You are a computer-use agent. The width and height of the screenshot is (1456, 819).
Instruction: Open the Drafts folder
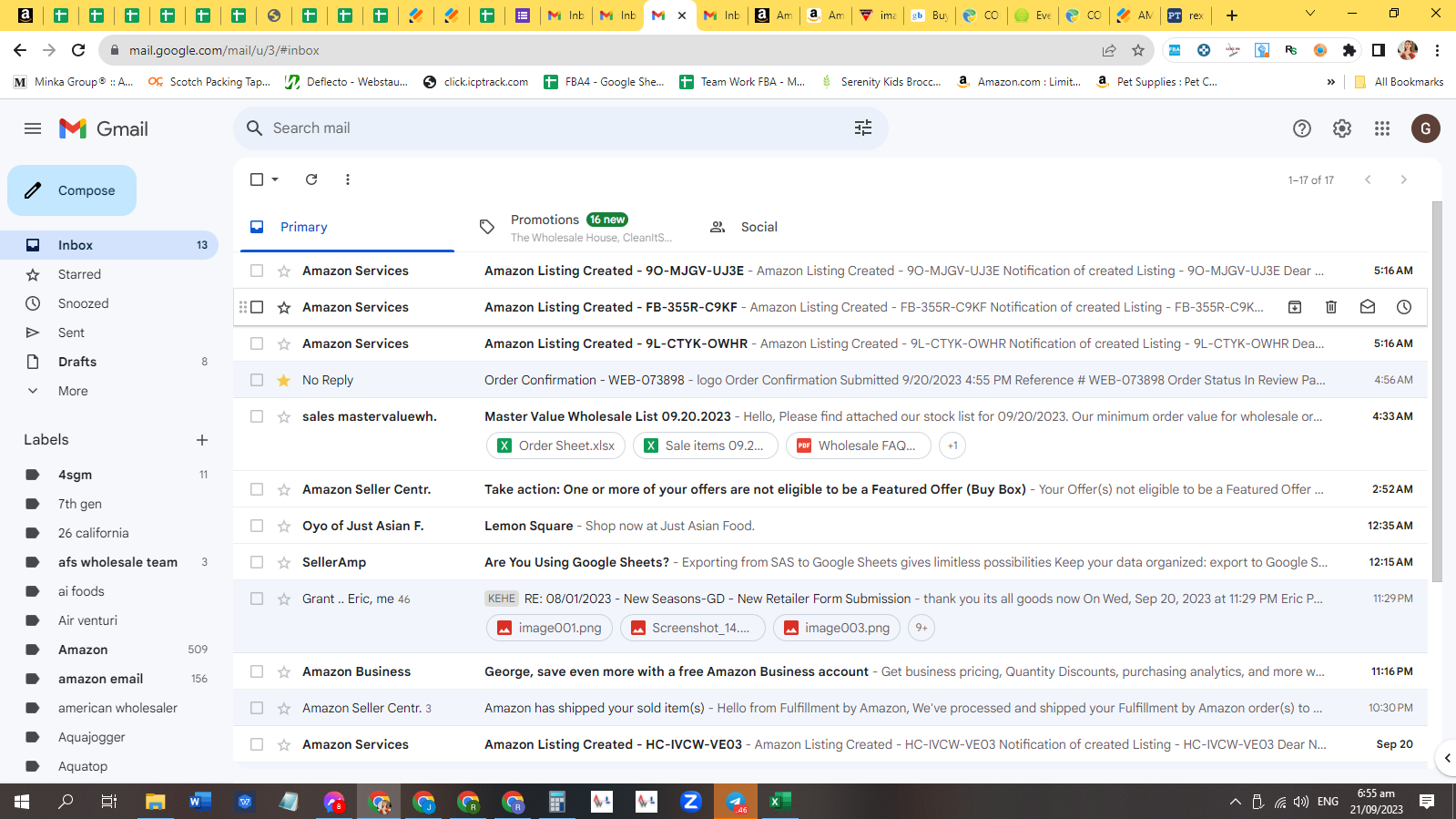109,362
